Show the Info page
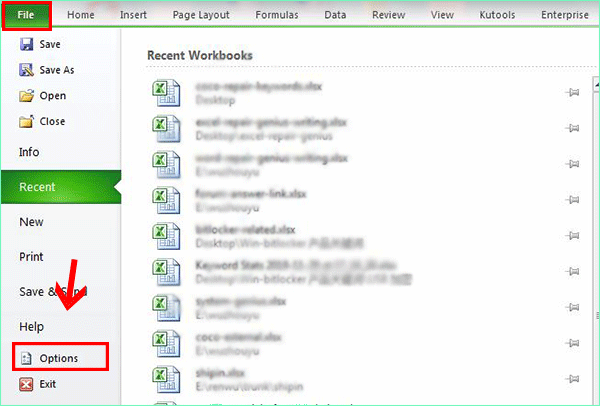 [29, 152]
